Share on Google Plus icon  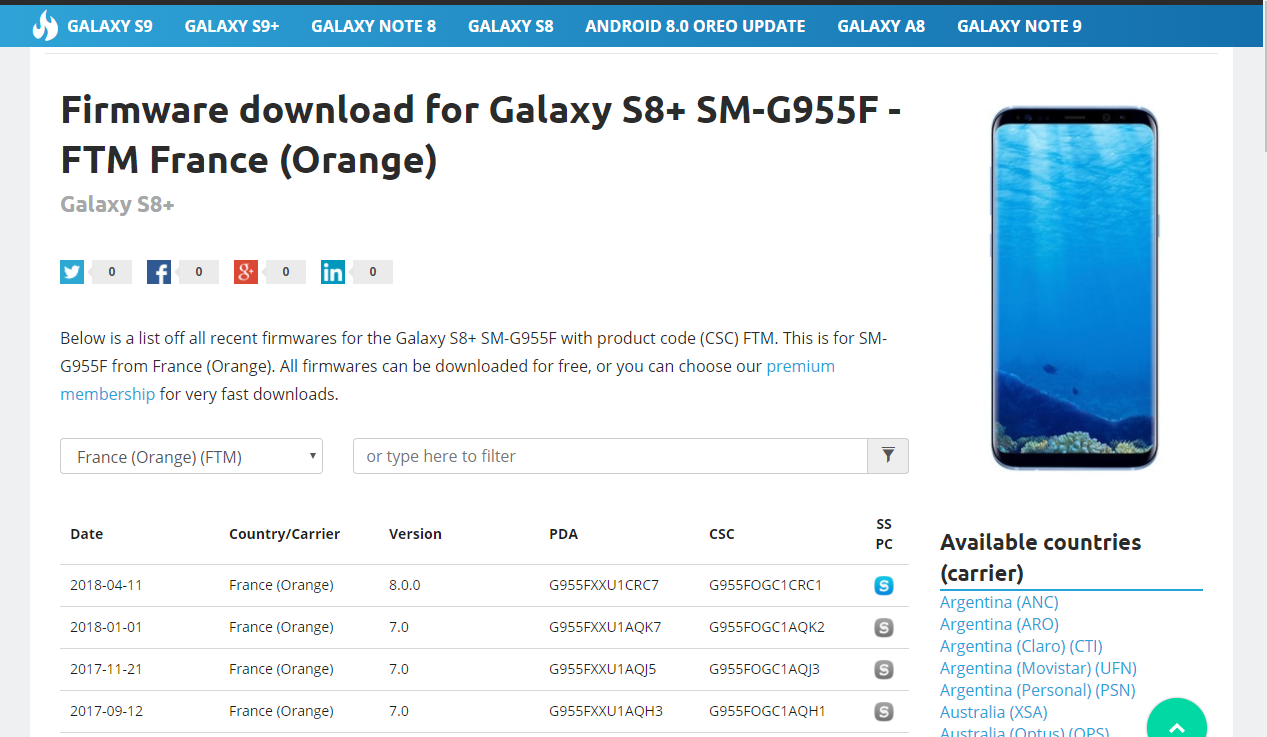click(246, 272)
